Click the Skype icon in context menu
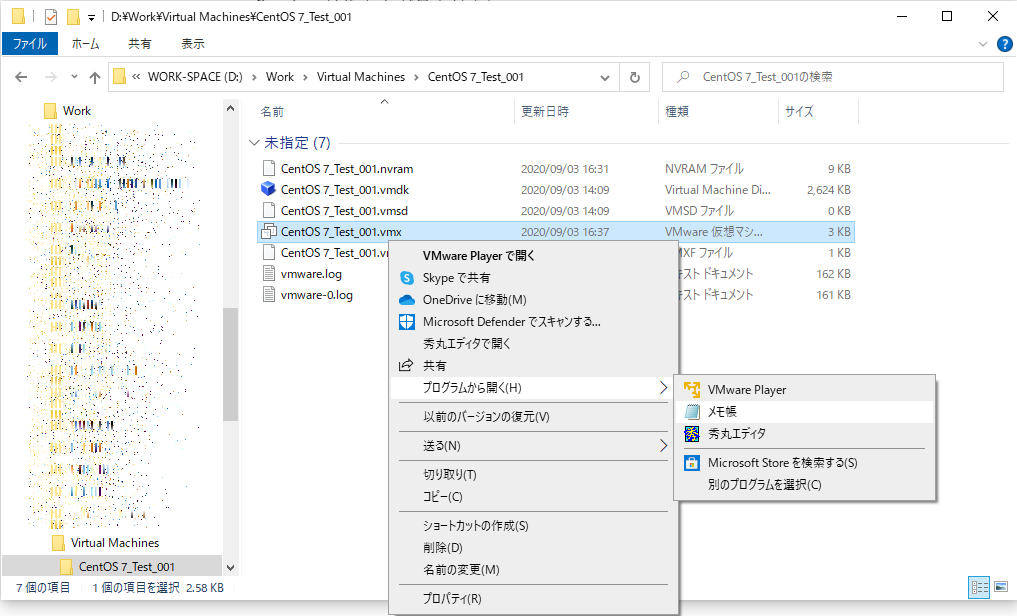1017x616 pixels. pyautogui.click(x=407, y=278)
